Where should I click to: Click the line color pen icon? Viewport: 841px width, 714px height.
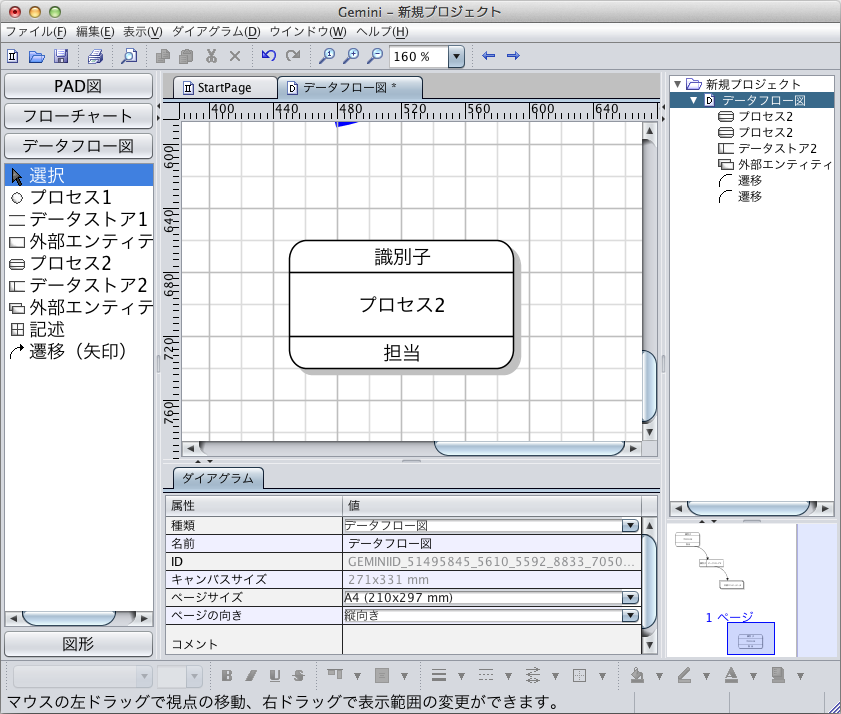(684, 675)
